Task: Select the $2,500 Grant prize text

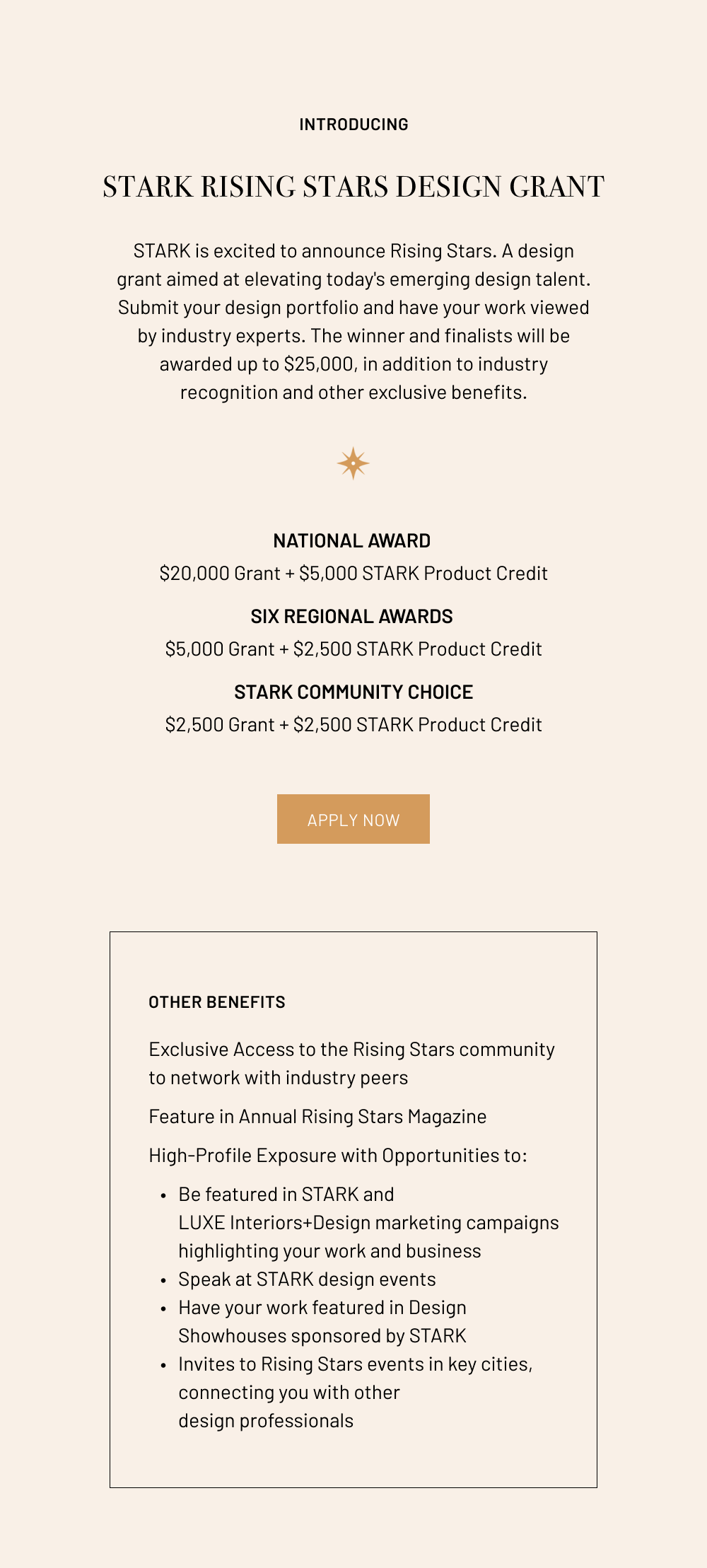Action: pos(353,725)
